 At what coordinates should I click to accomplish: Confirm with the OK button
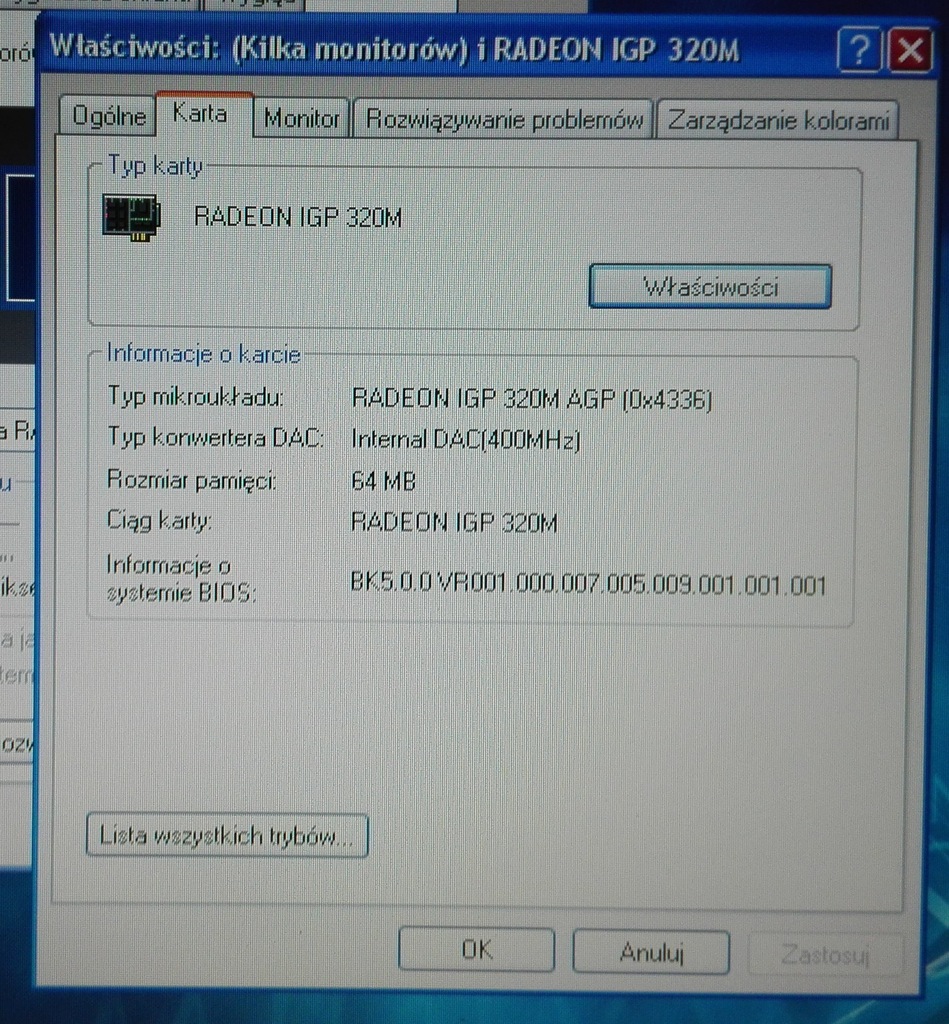tap(476, 950)
